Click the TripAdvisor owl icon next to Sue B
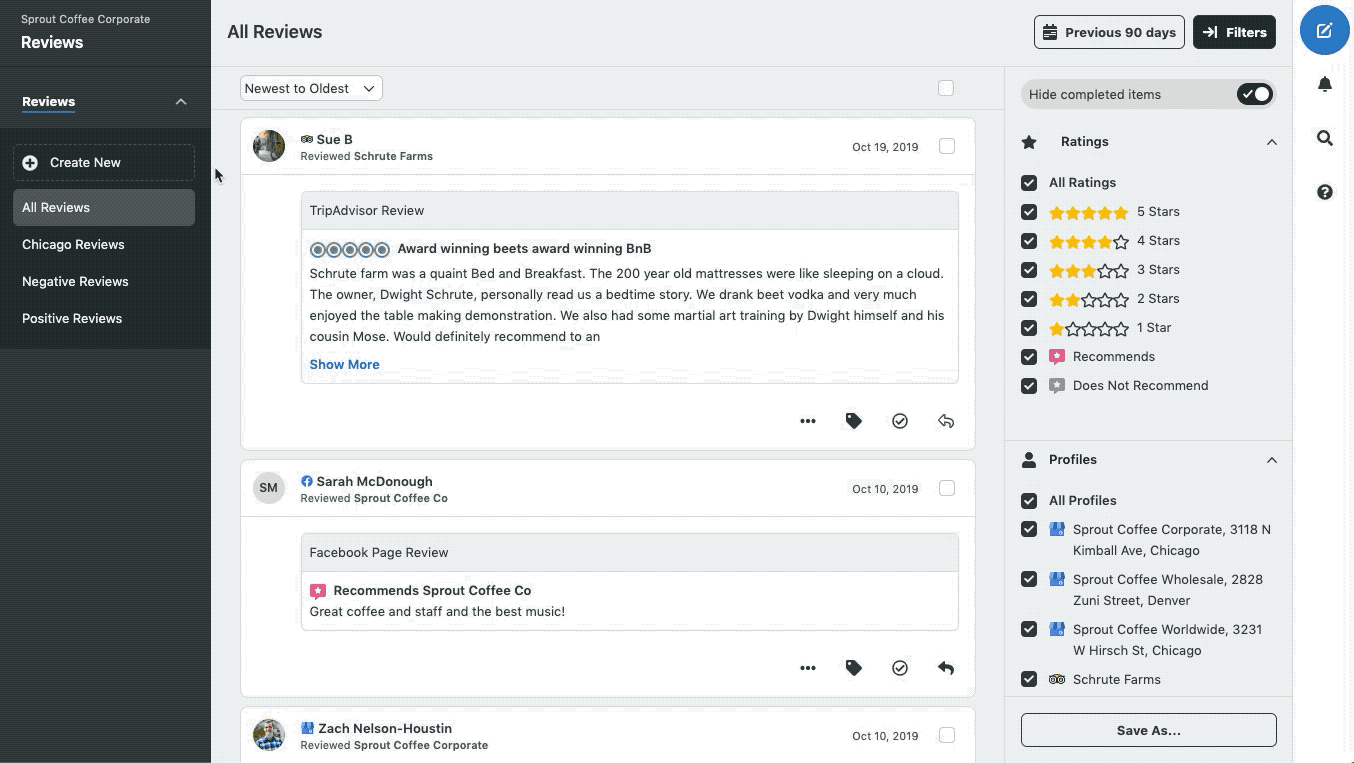Image resolution: width=1354 pixels, height=763 pixels. pos(307,139)
